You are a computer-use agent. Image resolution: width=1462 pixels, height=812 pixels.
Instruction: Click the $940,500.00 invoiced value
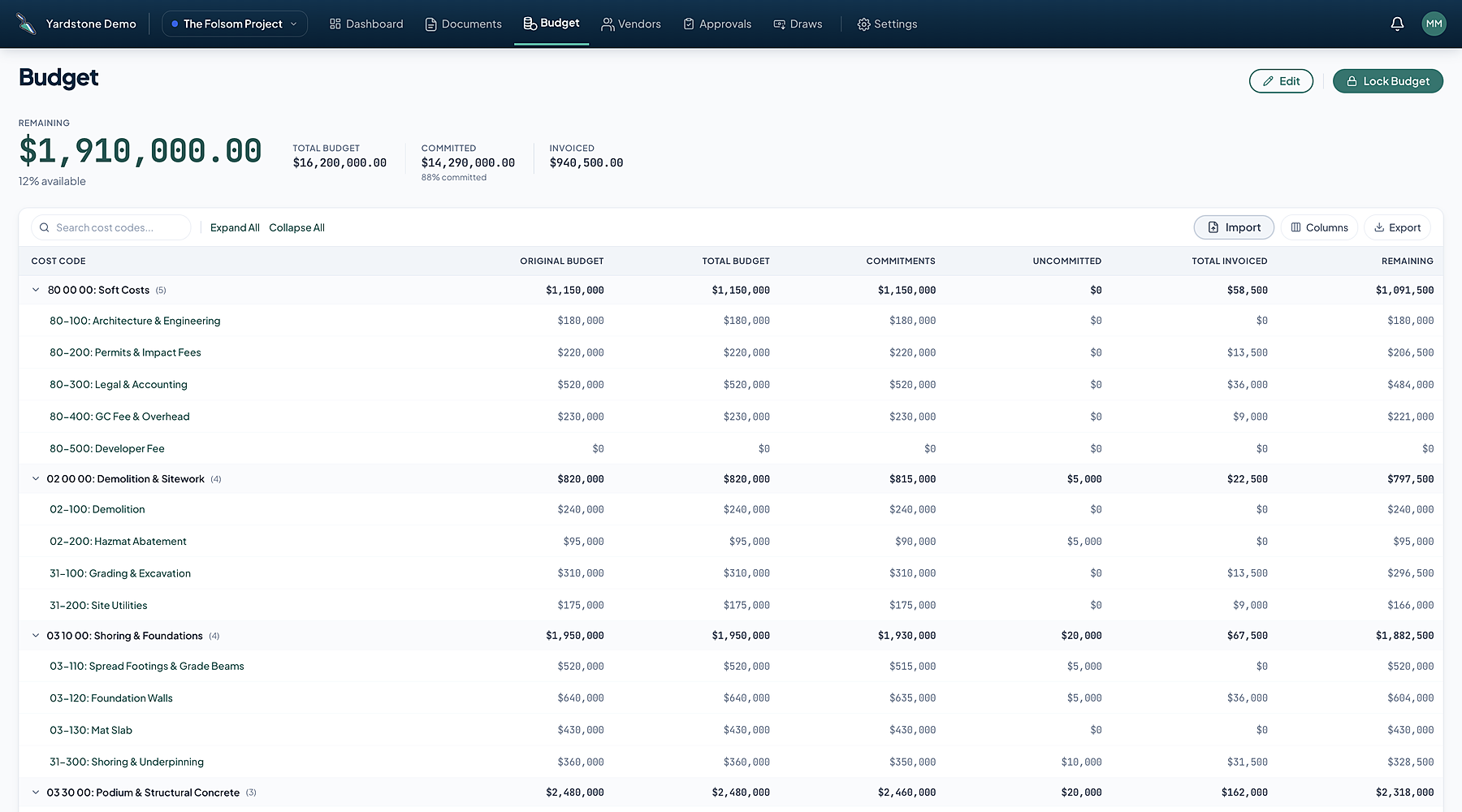pyautogui.click(x=586, y=162)
